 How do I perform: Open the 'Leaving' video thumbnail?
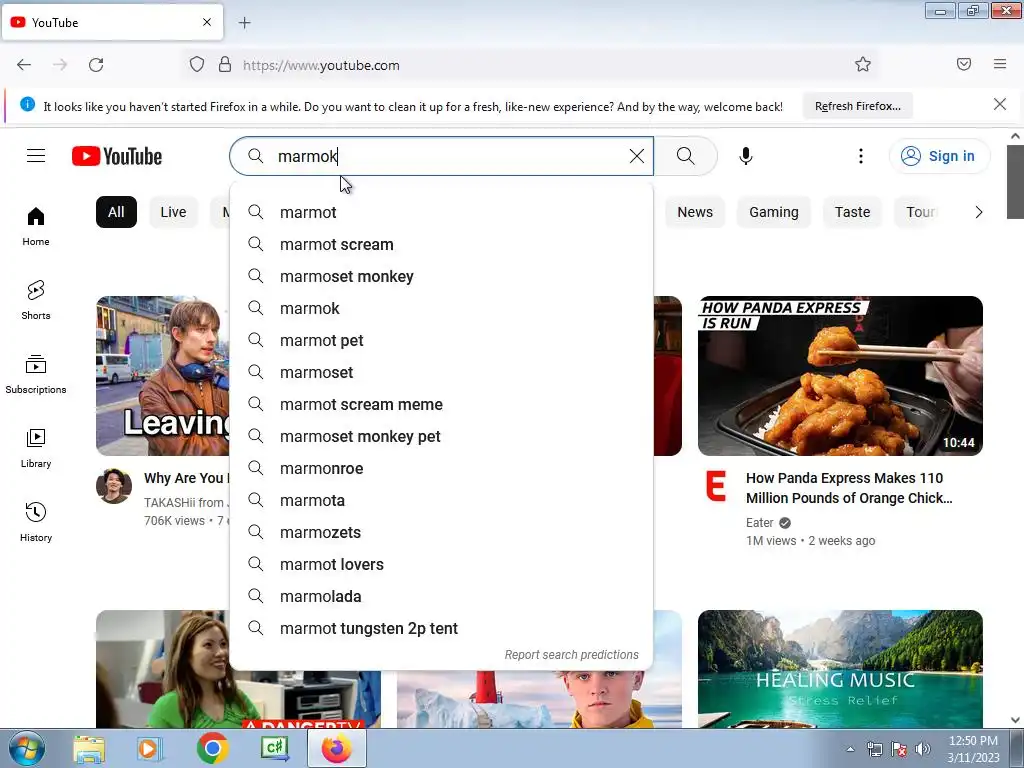pyautogui.click(x=163, y=376)
